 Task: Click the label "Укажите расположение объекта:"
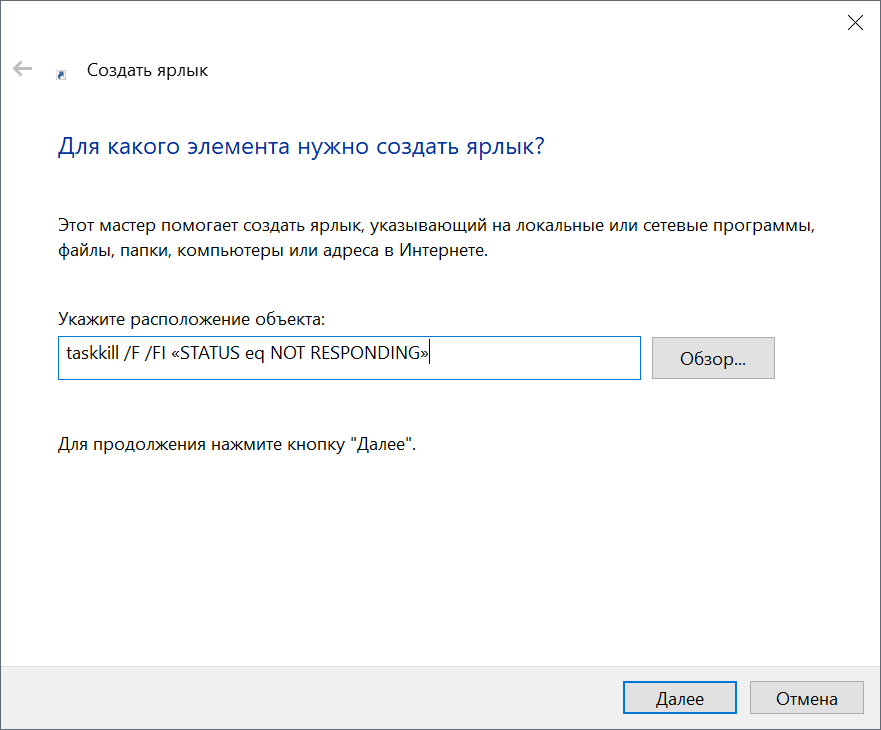click(191, 320)
